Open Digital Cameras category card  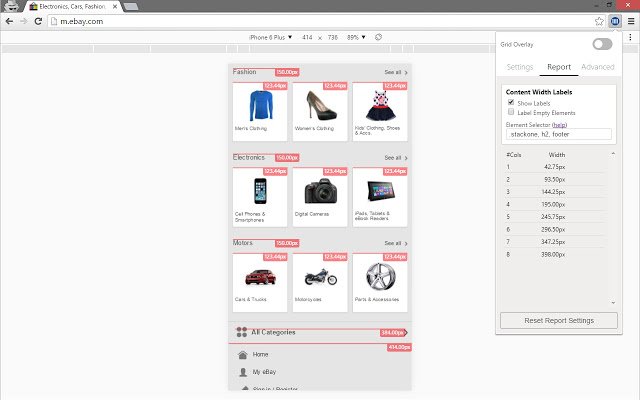tap(320, 197)
